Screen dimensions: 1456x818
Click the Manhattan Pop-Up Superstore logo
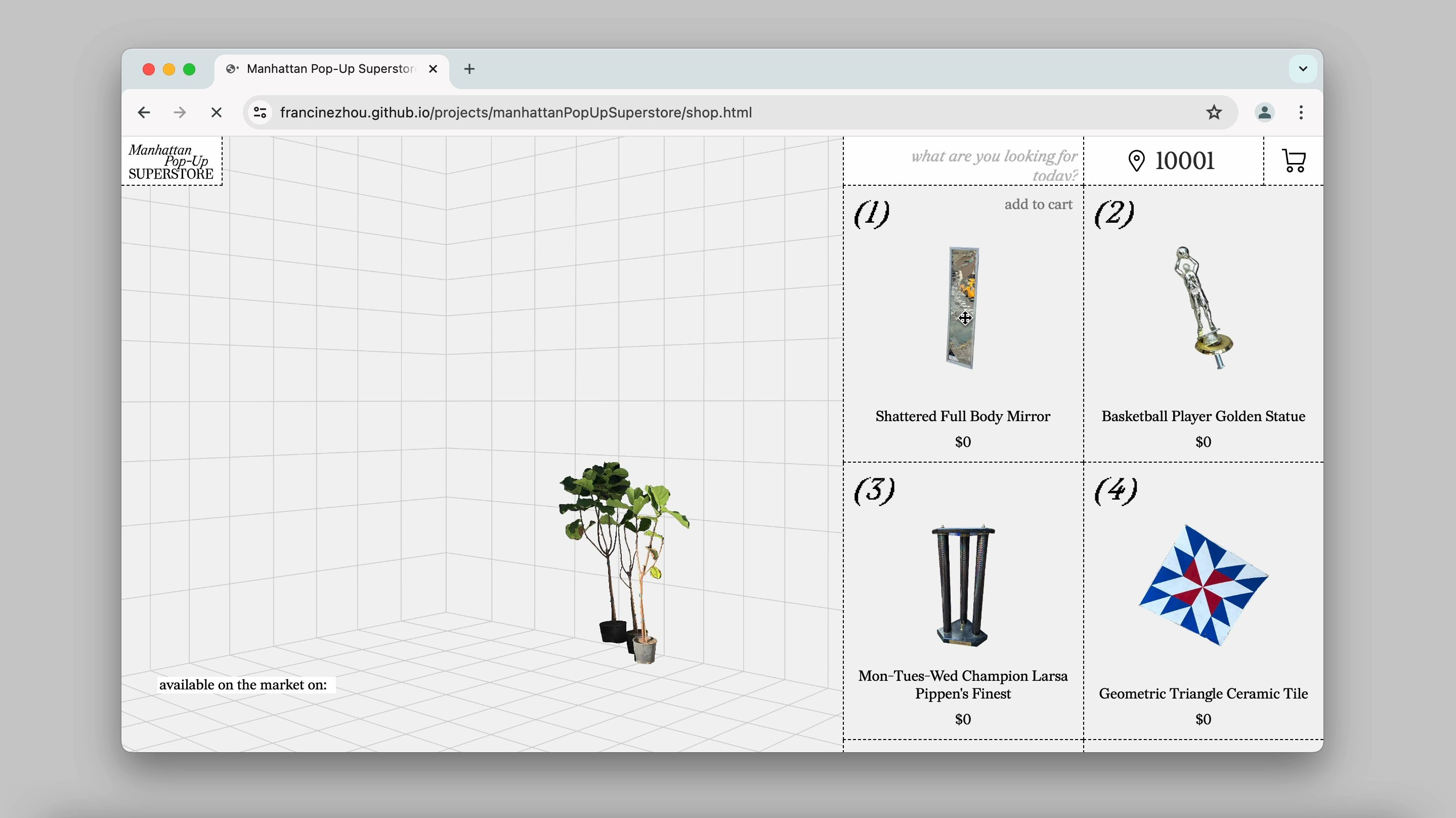(x=172, y=161)
